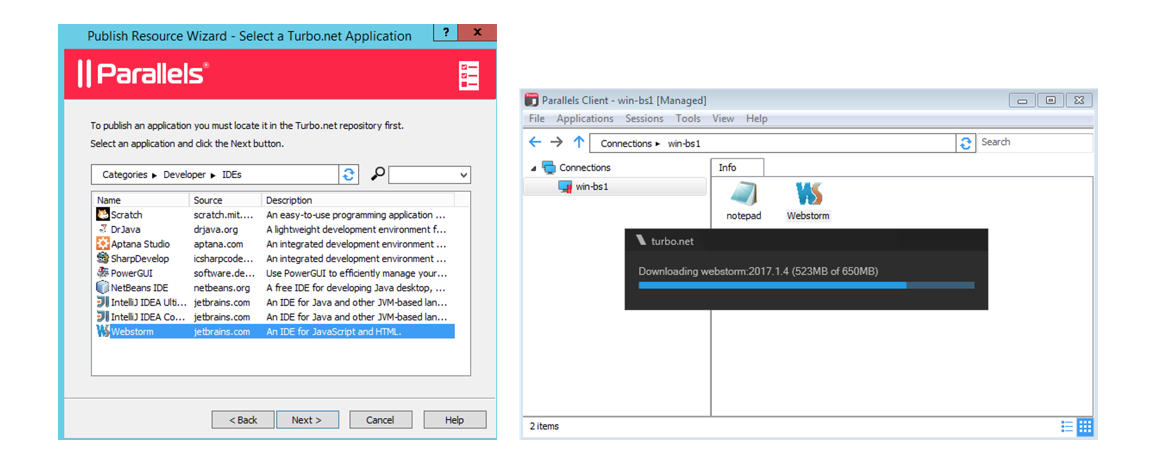Click "A free IDE for developing Java" description
The width and height of the screenshot is (1156, 466).
[x=356, y=288]
